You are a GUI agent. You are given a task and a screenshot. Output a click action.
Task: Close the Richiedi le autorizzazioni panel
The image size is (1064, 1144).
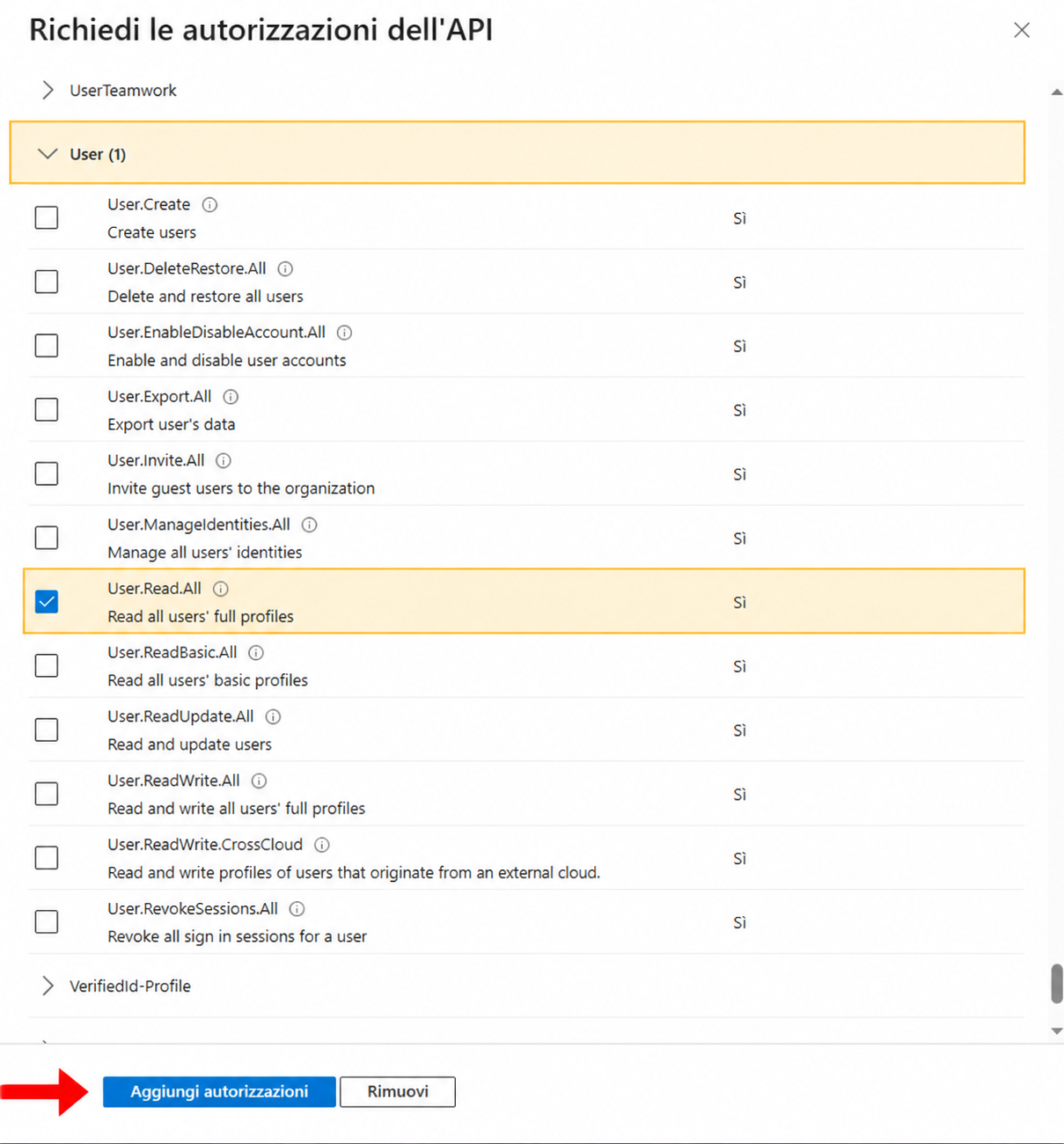[x=1022, y=30]
